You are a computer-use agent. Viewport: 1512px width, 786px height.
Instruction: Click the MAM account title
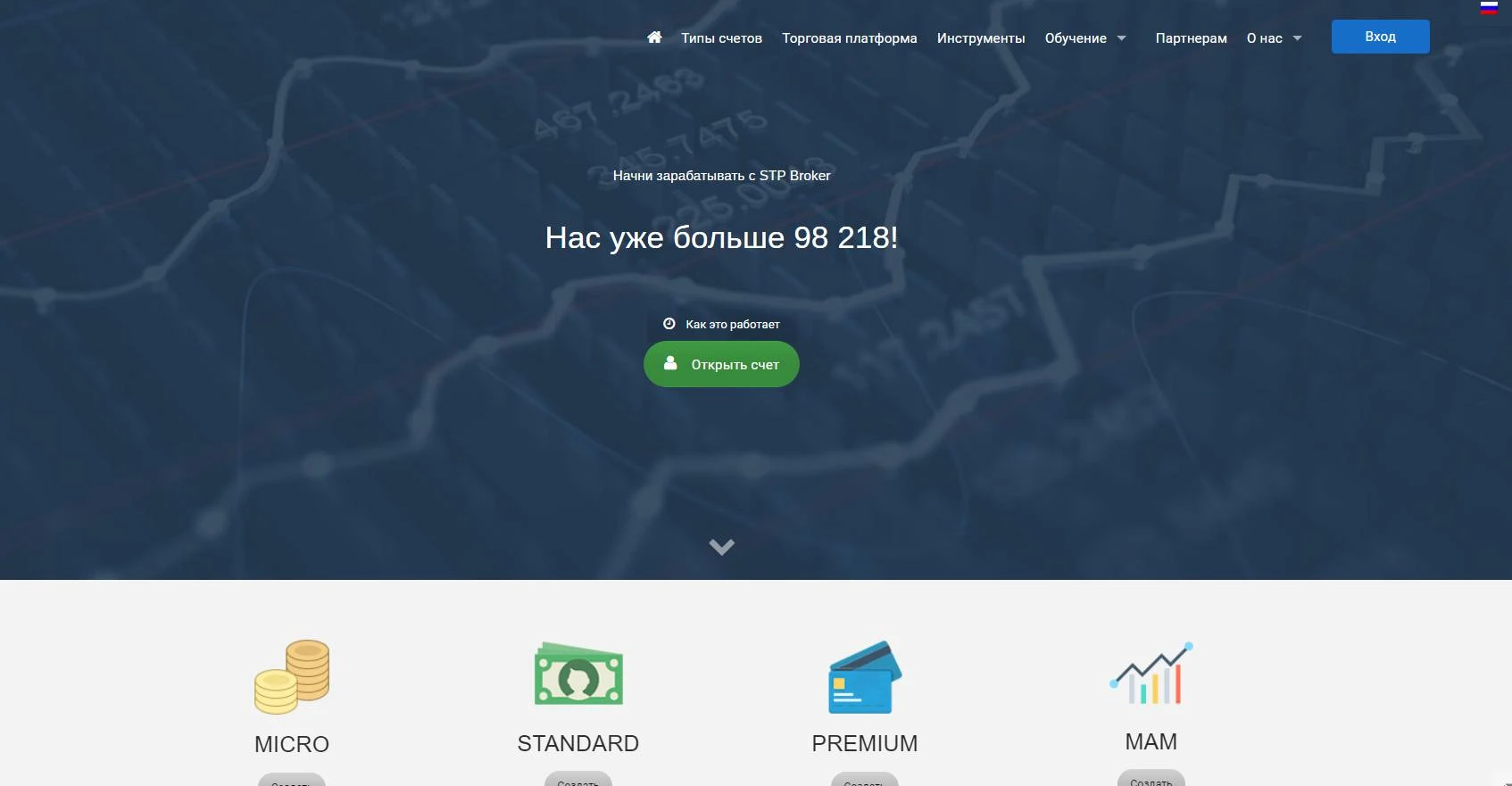[x=1151, y=741]
